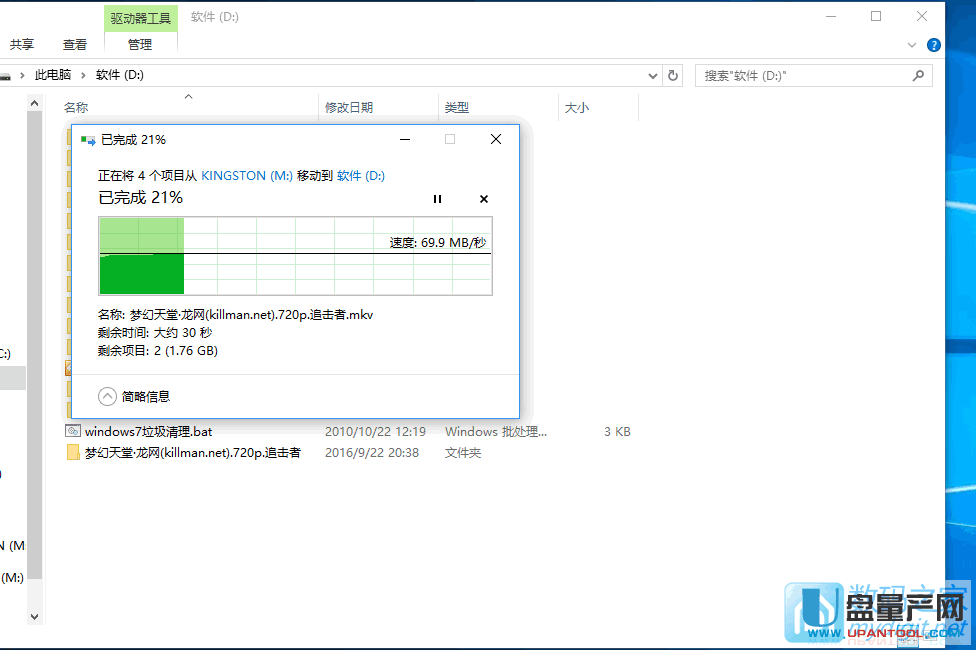This screenshot has width=976, height=650.
Task: Open the 查看 ribbon tab
Action: (x=75, y=44)
